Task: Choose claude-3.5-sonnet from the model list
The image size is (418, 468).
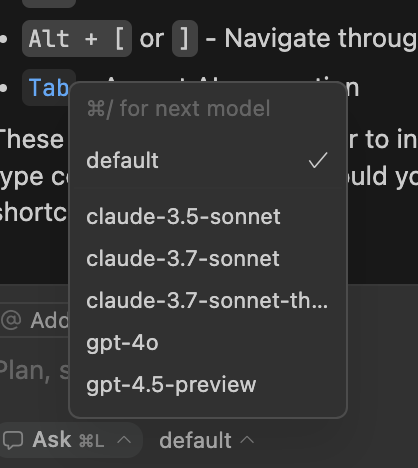Action: click(208, 217)
